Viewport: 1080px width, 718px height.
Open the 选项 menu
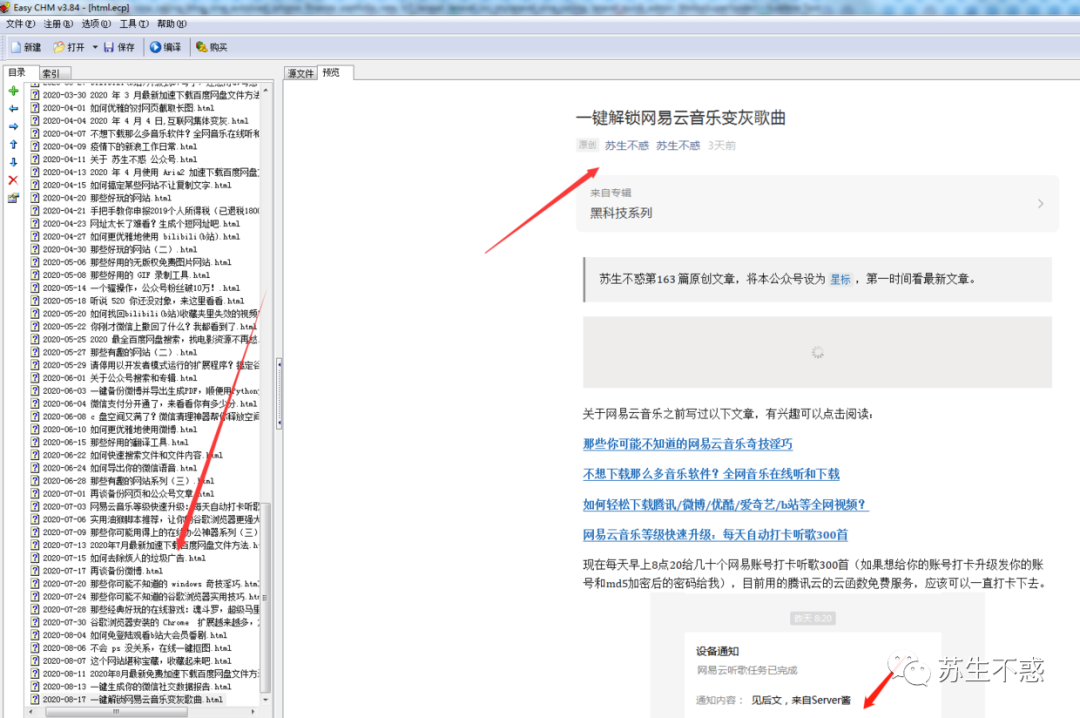coord(96,24)
